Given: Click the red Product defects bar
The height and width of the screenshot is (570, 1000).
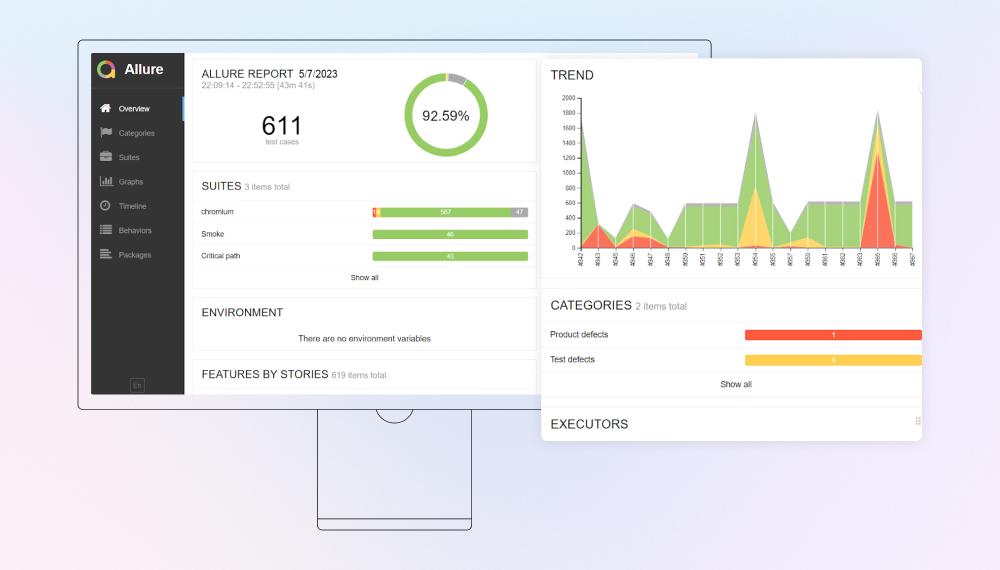Looking at the screenshot, I should pyautogui.click(x=832, y=335).
